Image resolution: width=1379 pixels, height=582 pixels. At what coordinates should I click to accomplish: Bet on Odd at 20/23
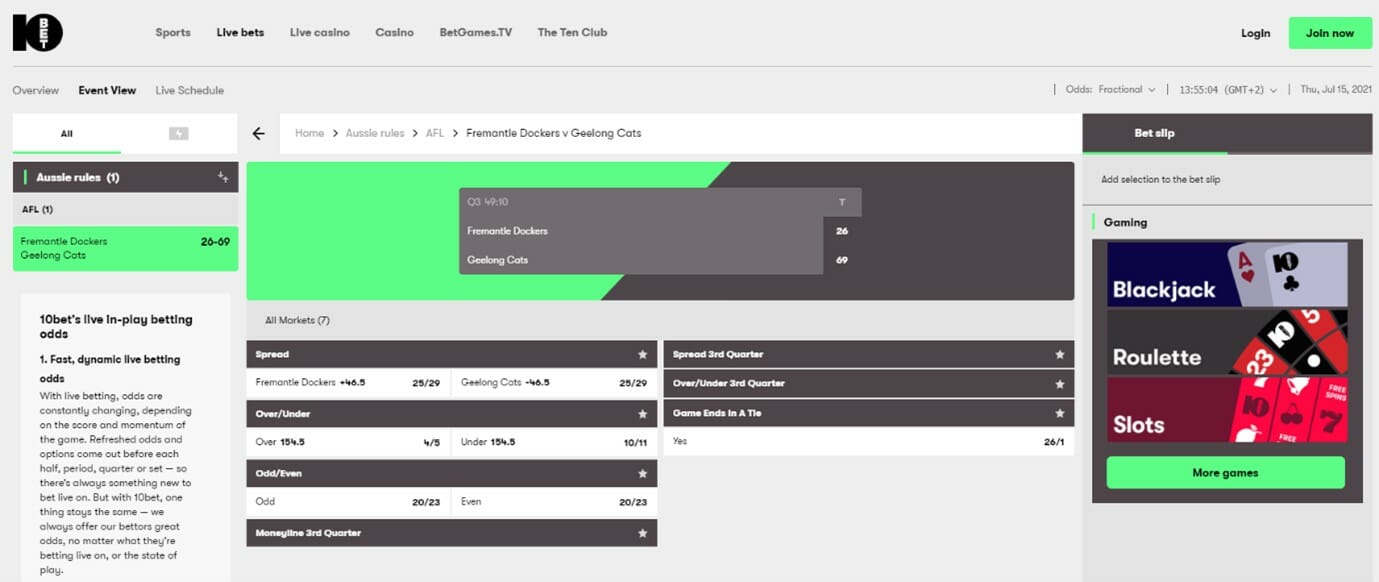click(x=349, y=502)
